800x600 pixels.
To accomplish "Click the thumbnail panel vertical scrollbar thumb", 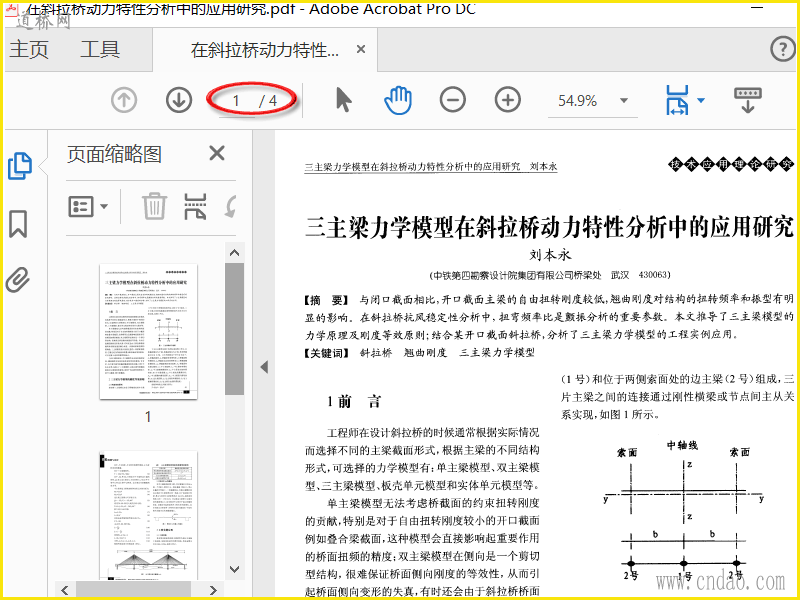I will (234, 329).
